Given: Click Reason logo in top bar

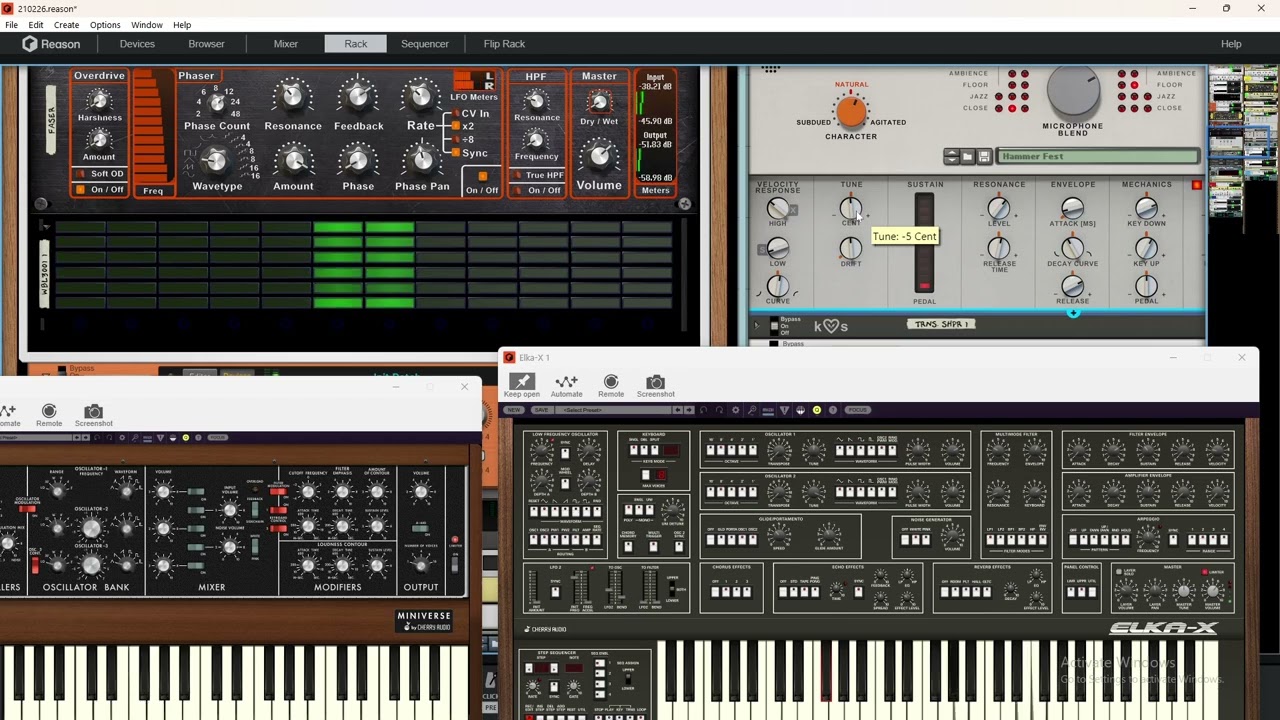Looking at the screenshot, I should pyautogui.click(x=51, y=44).
